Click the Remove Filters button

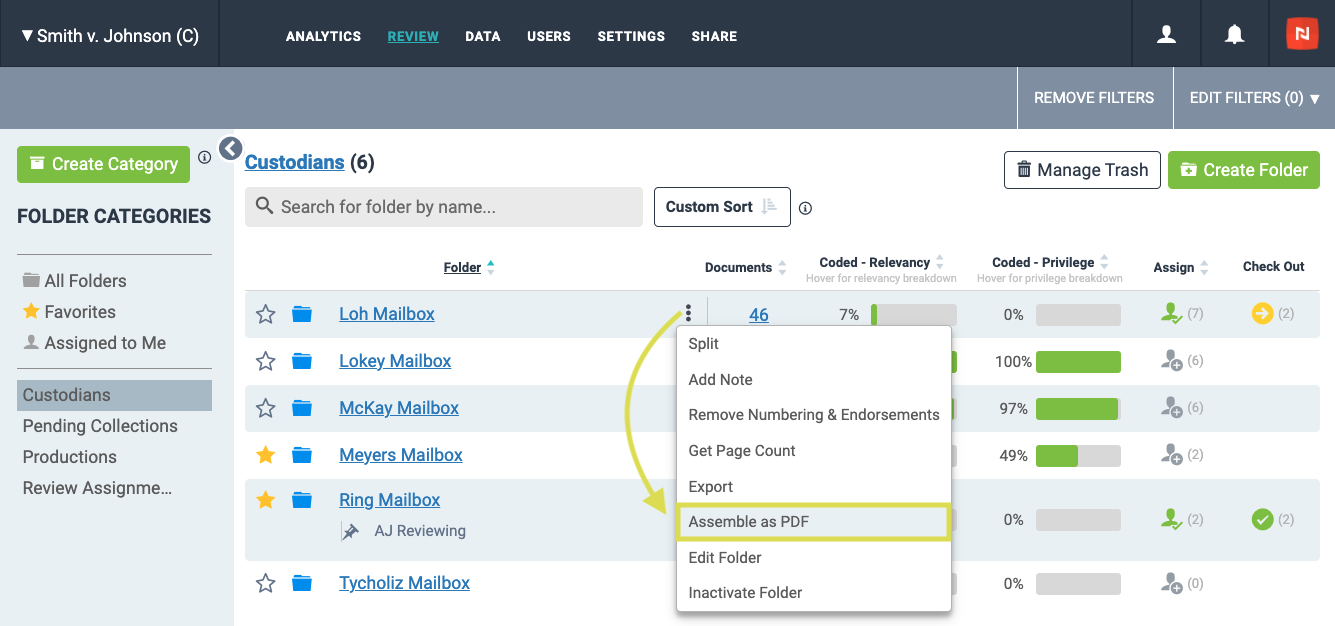[1094, 98]
